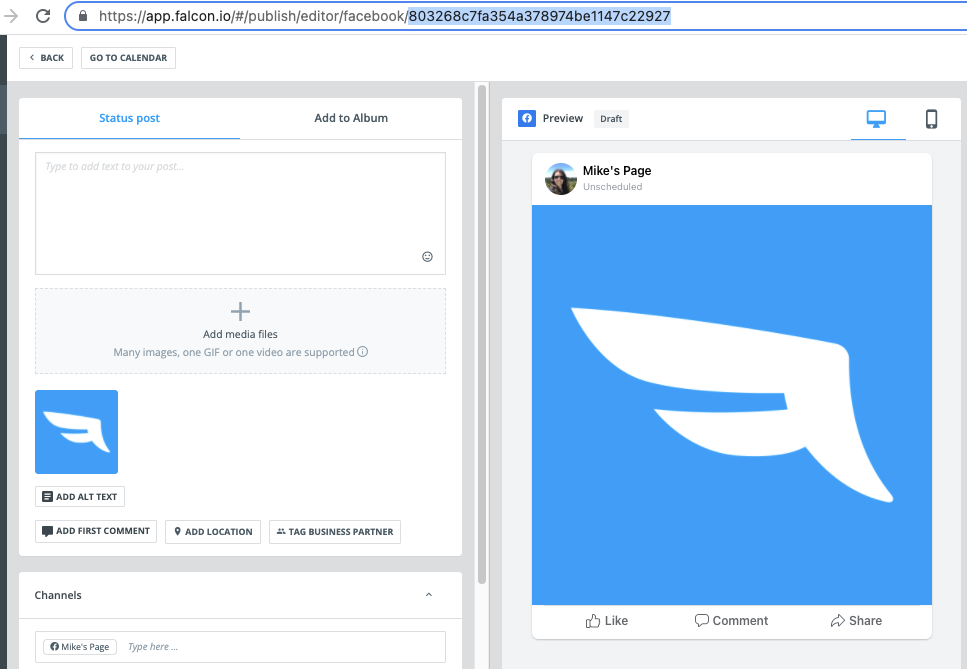
Task: Click the browser forward arrow
Action: pos(10,15)
